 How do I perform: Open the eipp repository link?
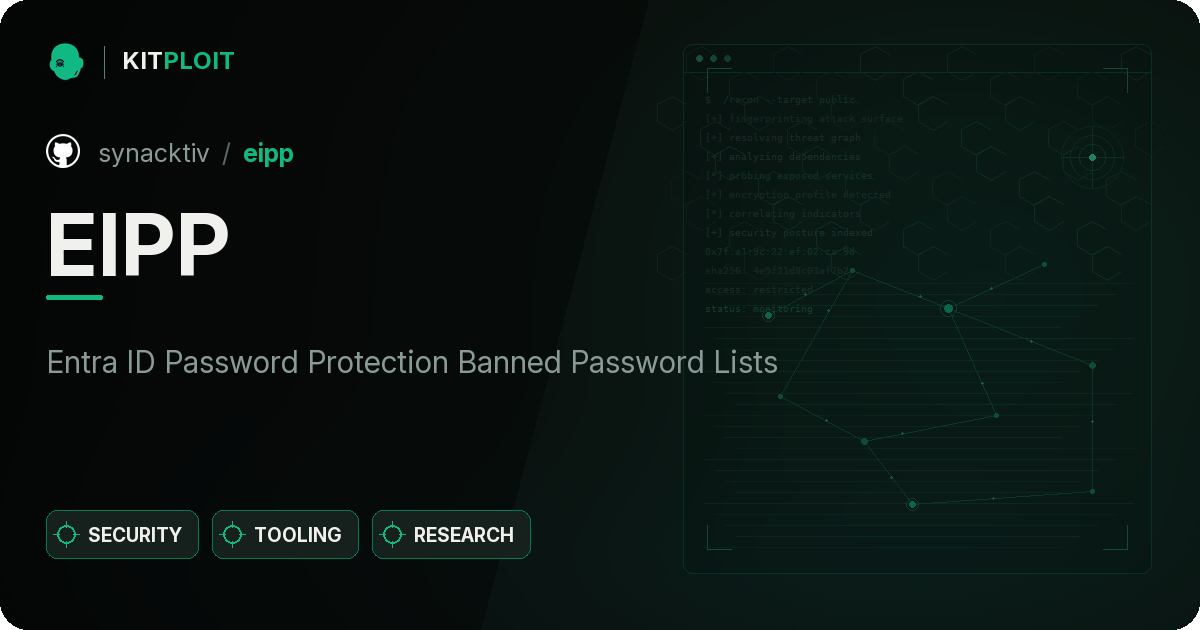click(268, 154)
